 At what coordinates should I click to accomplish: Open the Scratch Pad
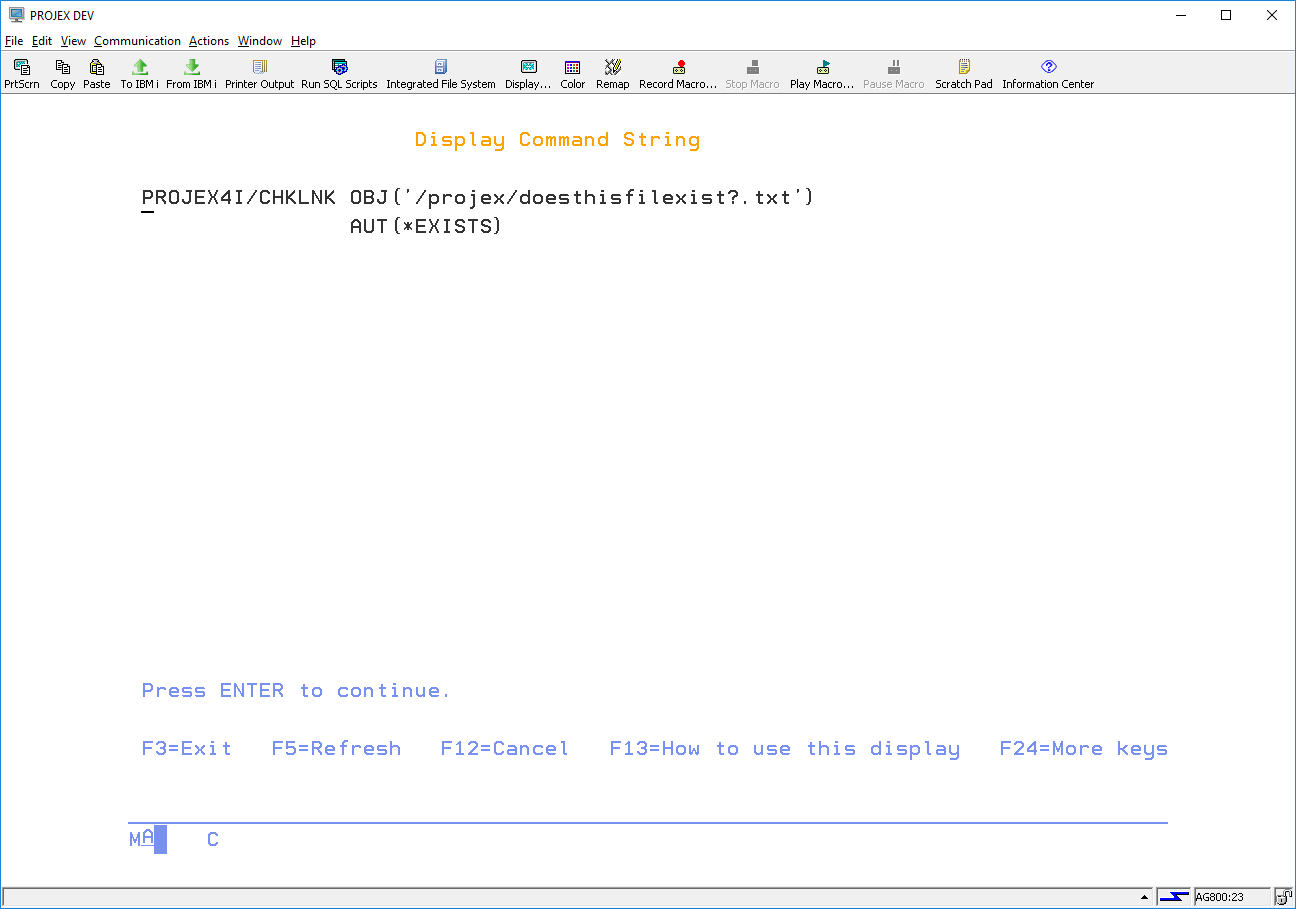click(x=964, y=74)
